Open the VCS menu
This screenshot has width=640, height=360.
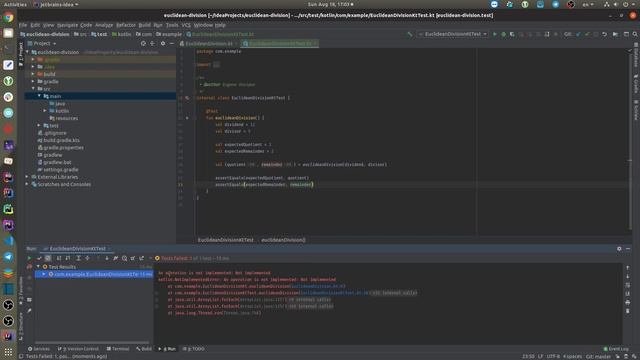click(x=186, y=25)
